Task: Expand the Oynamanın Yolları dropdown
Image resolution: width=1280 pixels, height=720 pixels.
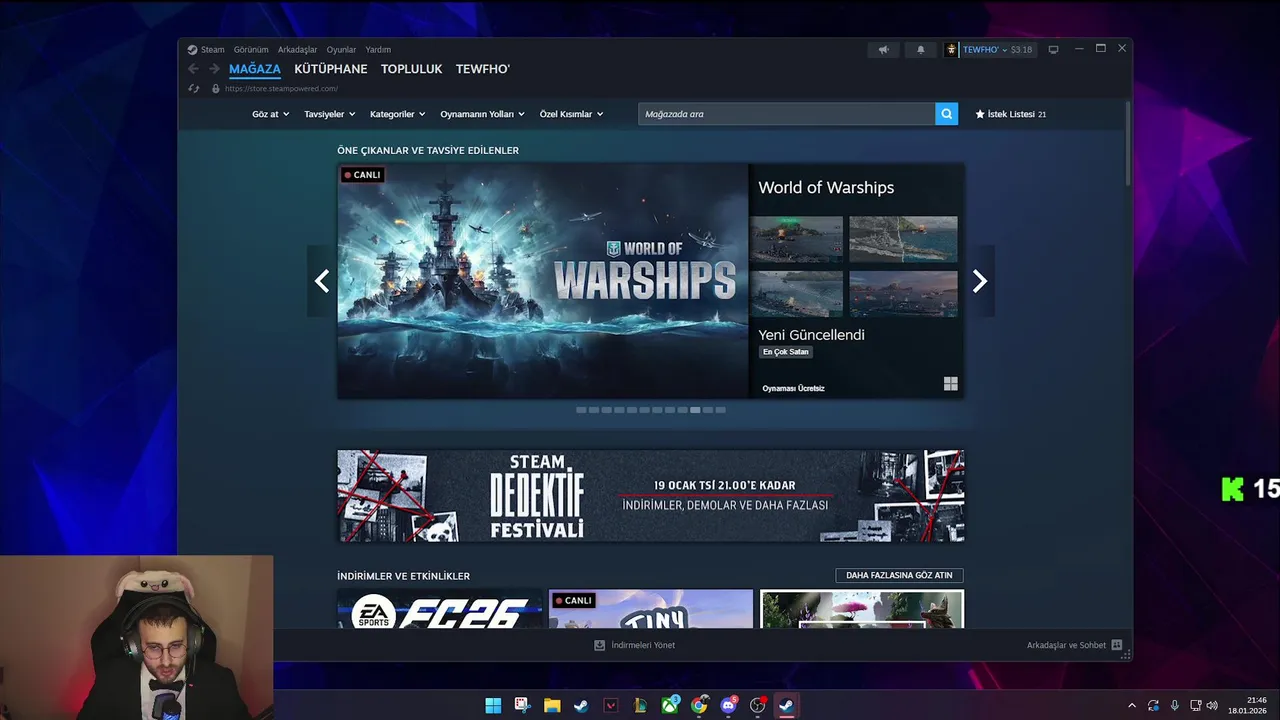Action: coord(482,114)
